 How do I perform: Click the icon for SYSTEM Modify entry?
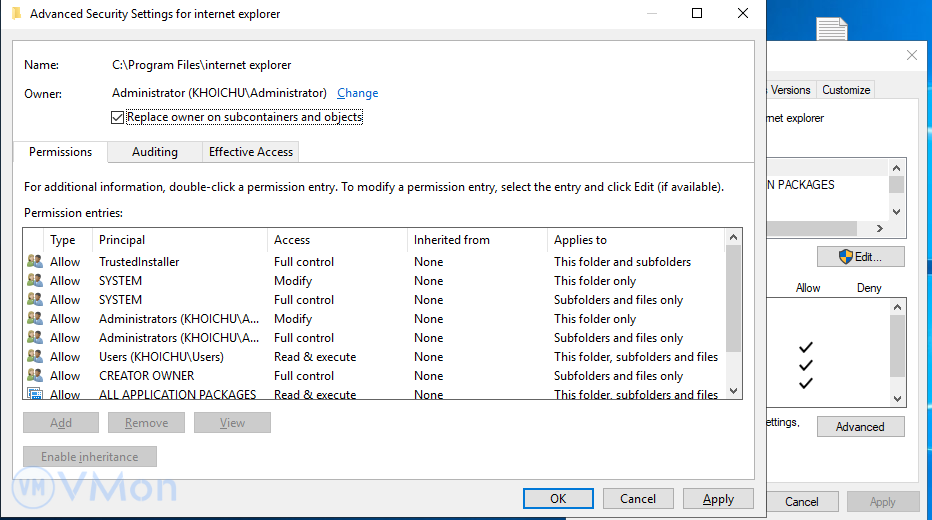[35, 281]
